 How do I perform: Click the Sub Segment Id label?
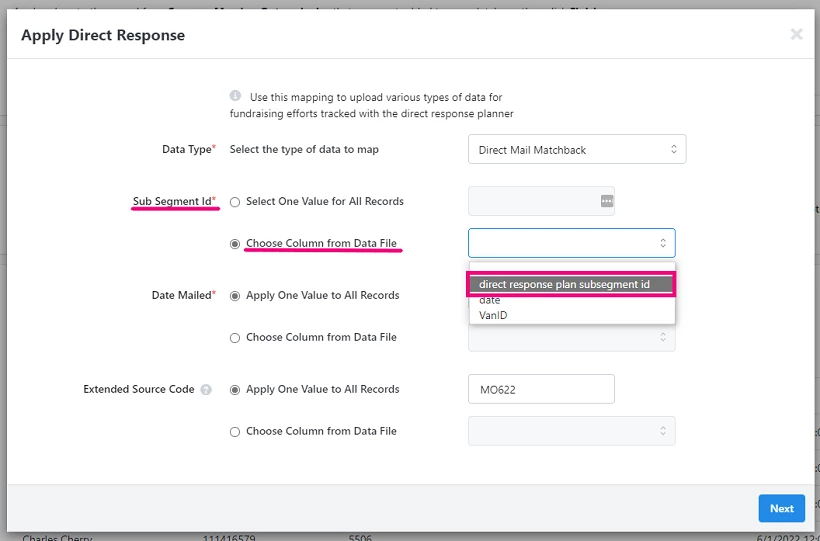coord(174,201)
